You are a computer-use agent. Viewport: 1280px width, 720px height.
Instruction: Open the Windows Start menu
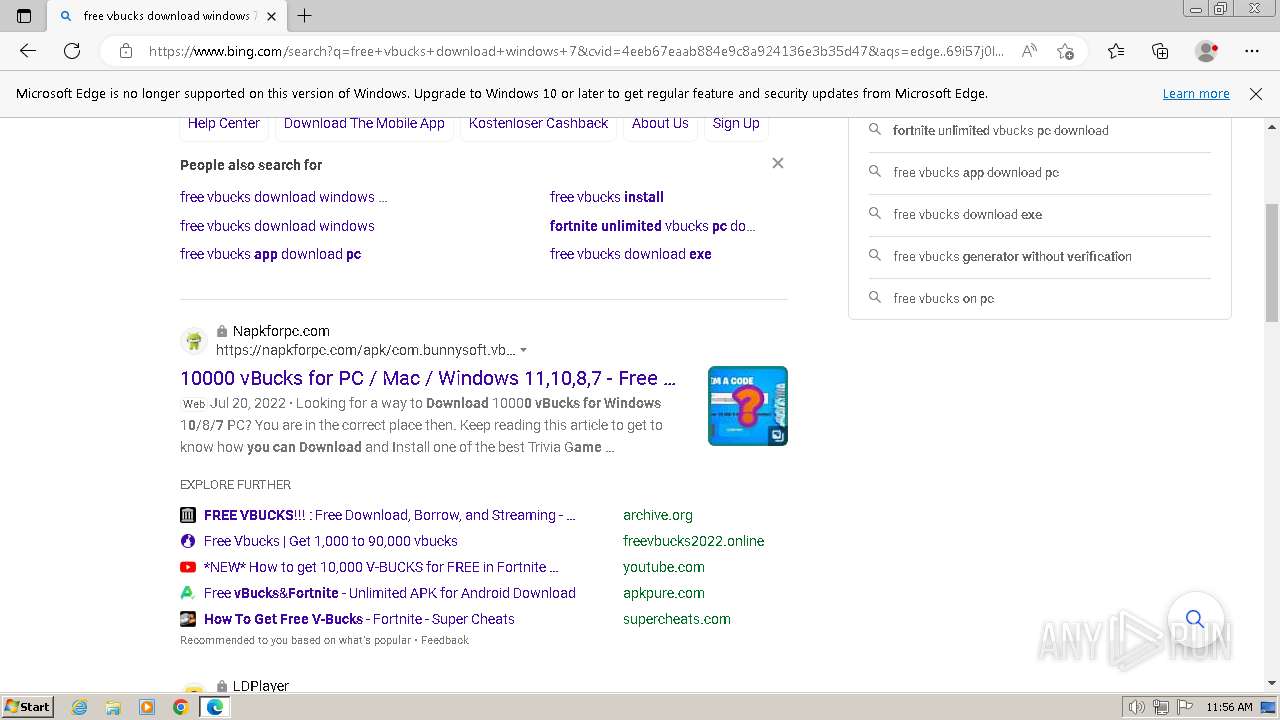[x=28, y=707]
